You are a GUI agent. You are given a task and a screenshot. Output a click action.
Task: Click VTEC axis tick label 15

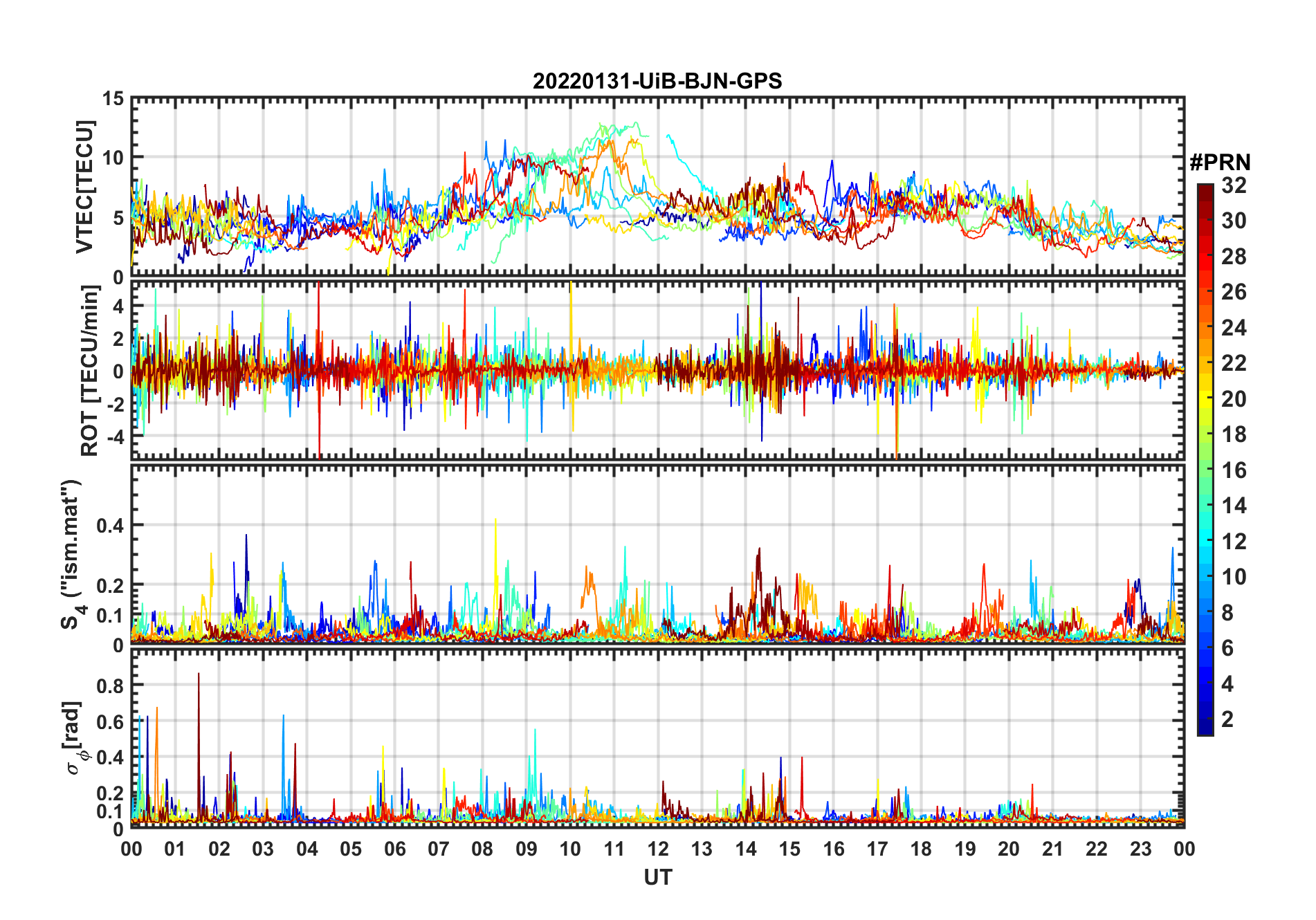pos(113,99)
